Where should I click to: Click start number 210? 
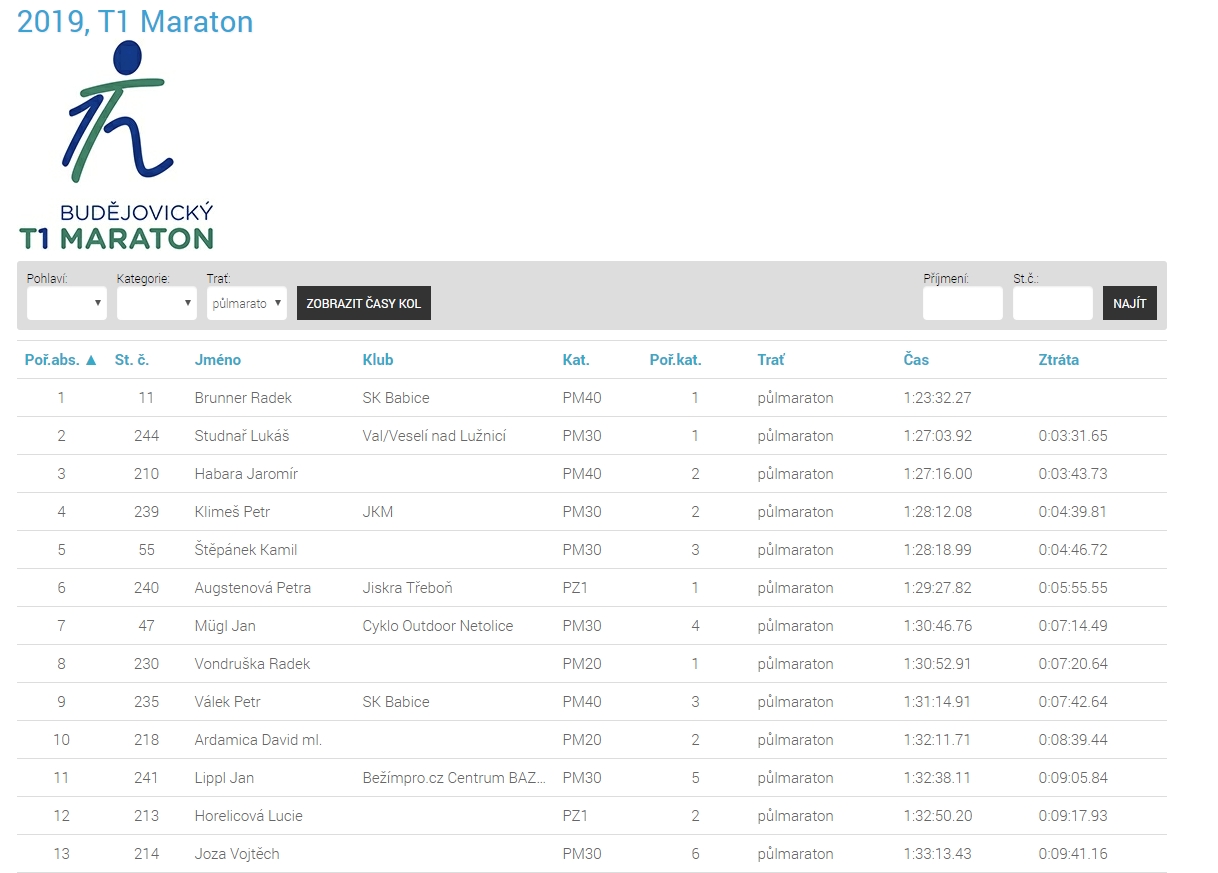click(146, 474)
